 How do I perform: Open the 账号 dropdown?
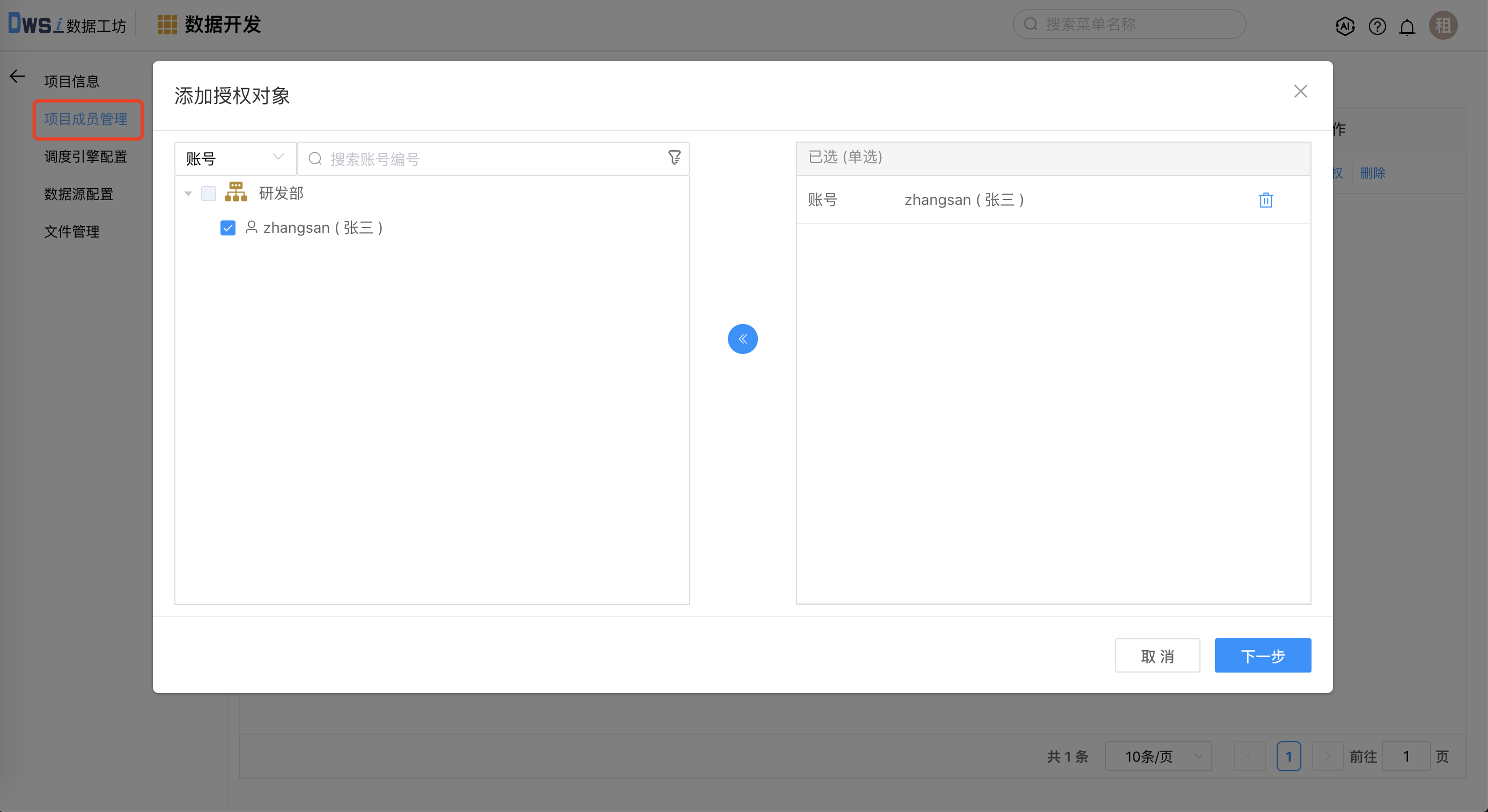tap(234, 158)
